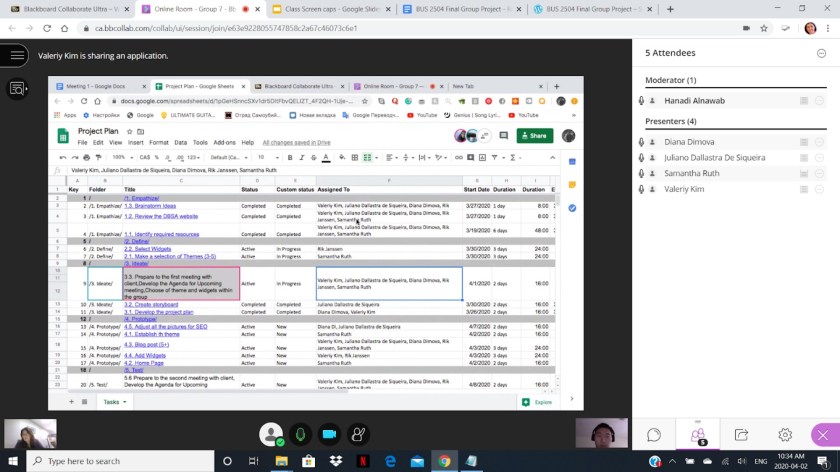This screenshot has width=840, height=472.
Task: Toggle the microphone in the bottom control bar
Action: point(299,434)
